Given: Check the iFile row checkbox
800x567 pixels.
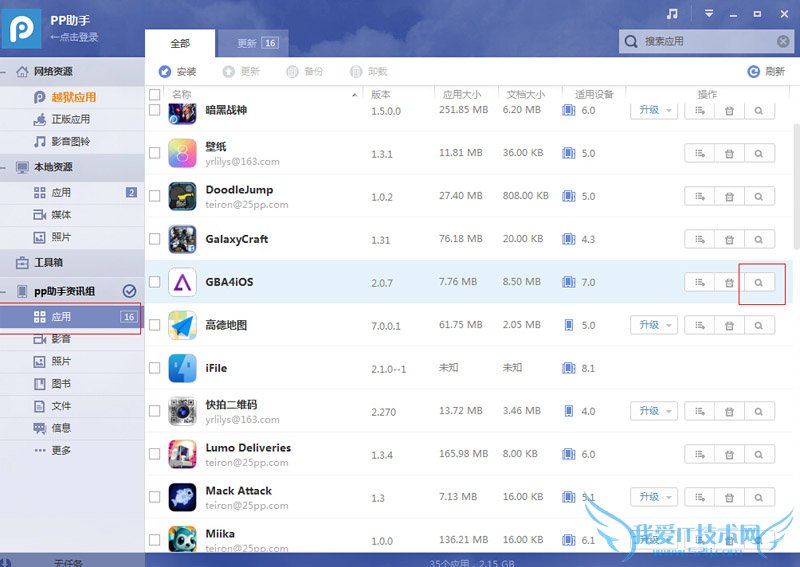Looking at the screenshot, I should click(155, 368).
